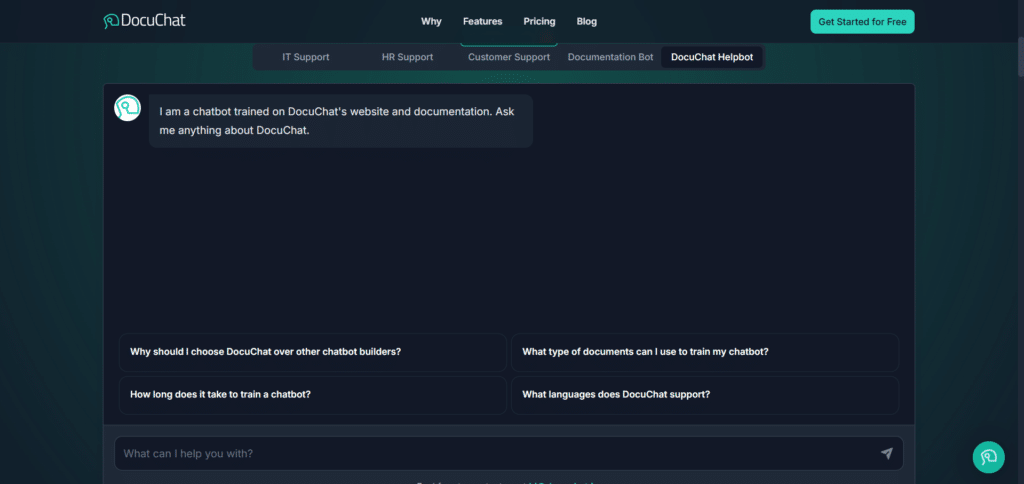Go to the Features page
The width and height of the screenshot is (1024, 484).
click(x=482, y=21)
